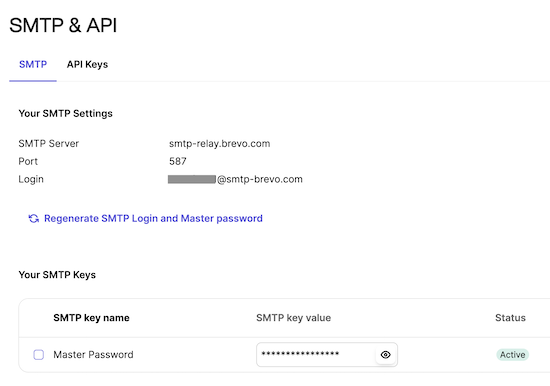Click the SMTP key value column header

pos(294,318)
